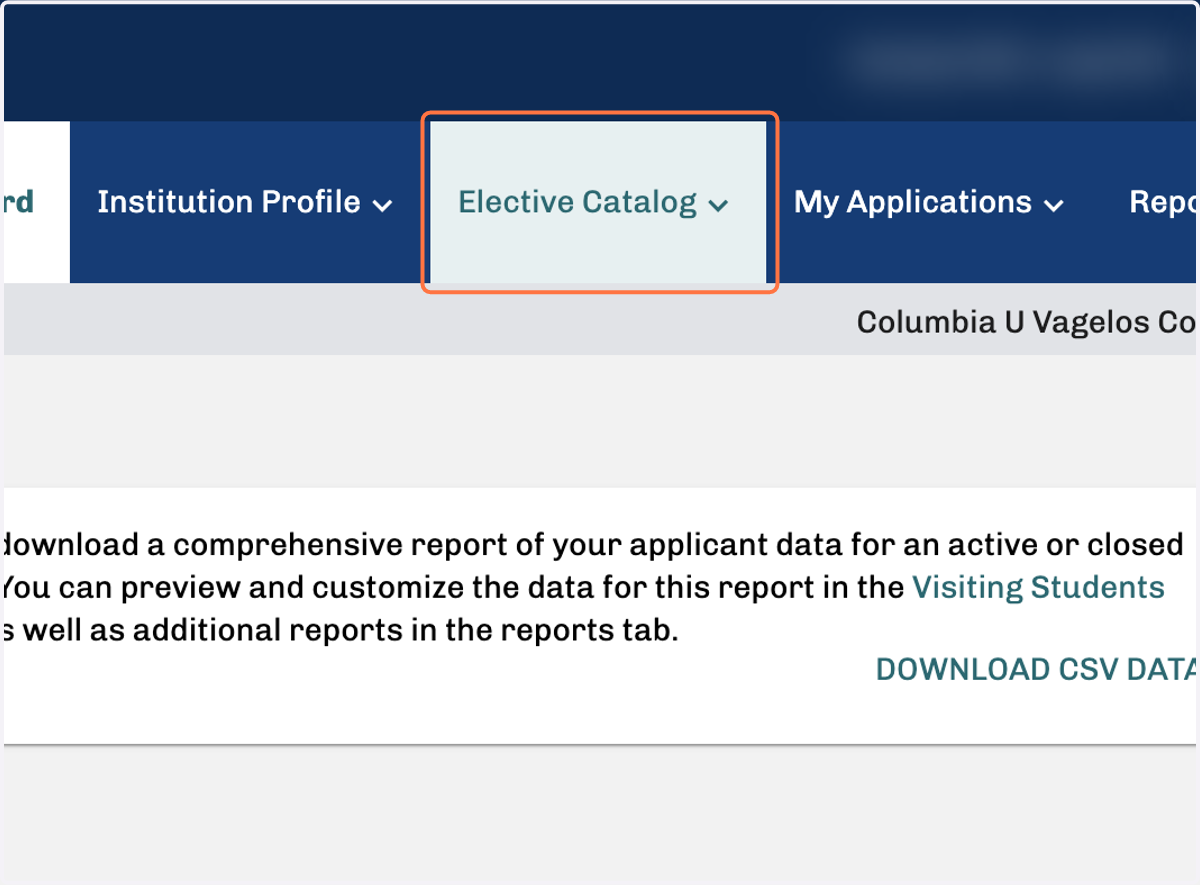The height and width of the screenshot is (885, 1200).
Task: Follow the Visiting Students link
Action: pyautogui.click(x=1038, y=587)
